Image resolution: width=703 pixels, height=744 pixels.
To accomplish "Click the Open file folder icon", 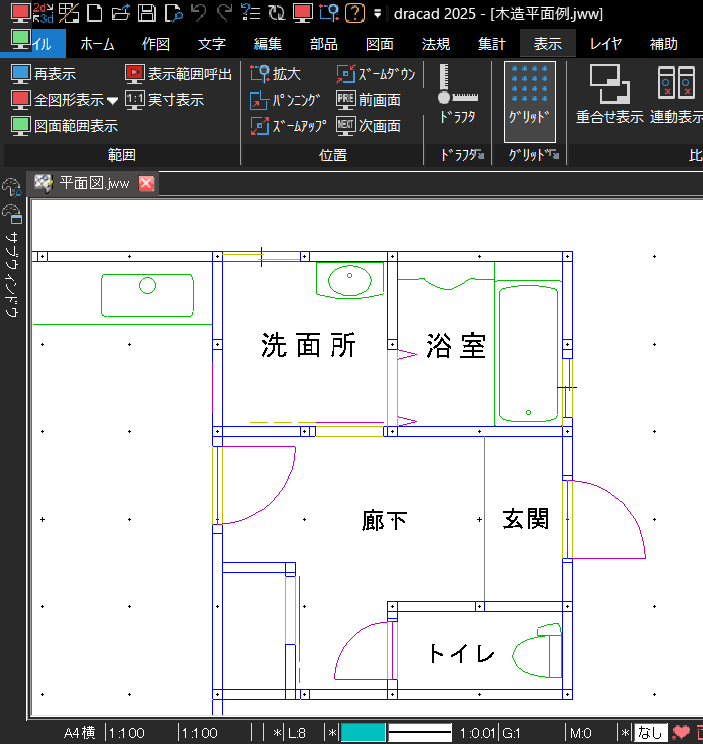I will 120,13.
